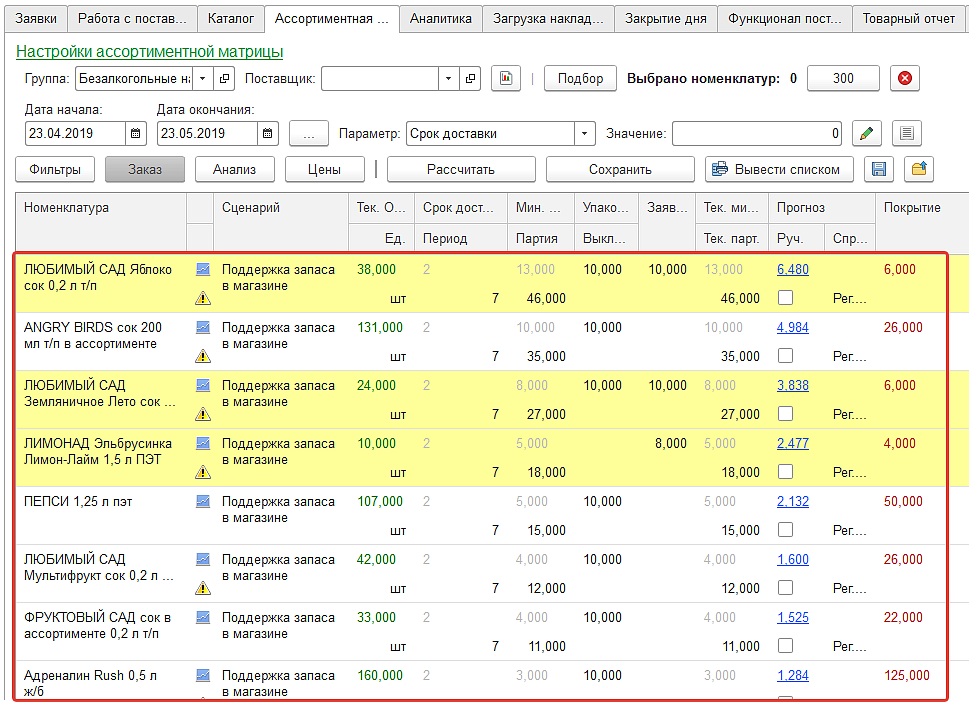Click the Покрытие column header

pos(921,221)
